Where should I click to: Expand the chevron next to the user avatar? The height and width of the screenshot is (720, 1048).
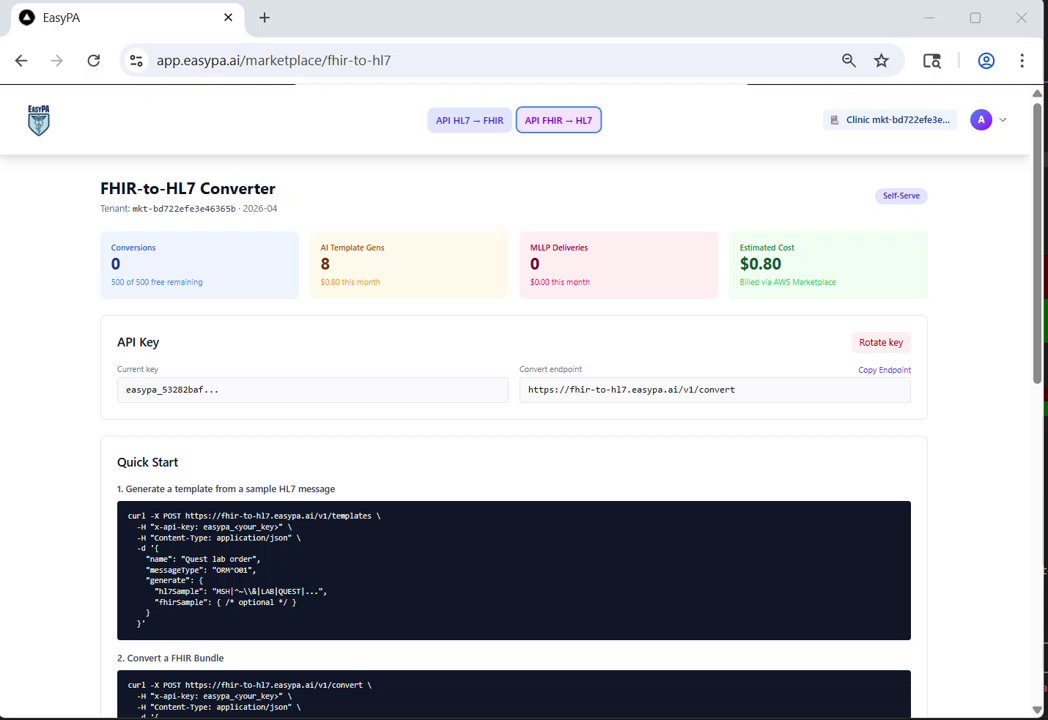coord(1003,120)
